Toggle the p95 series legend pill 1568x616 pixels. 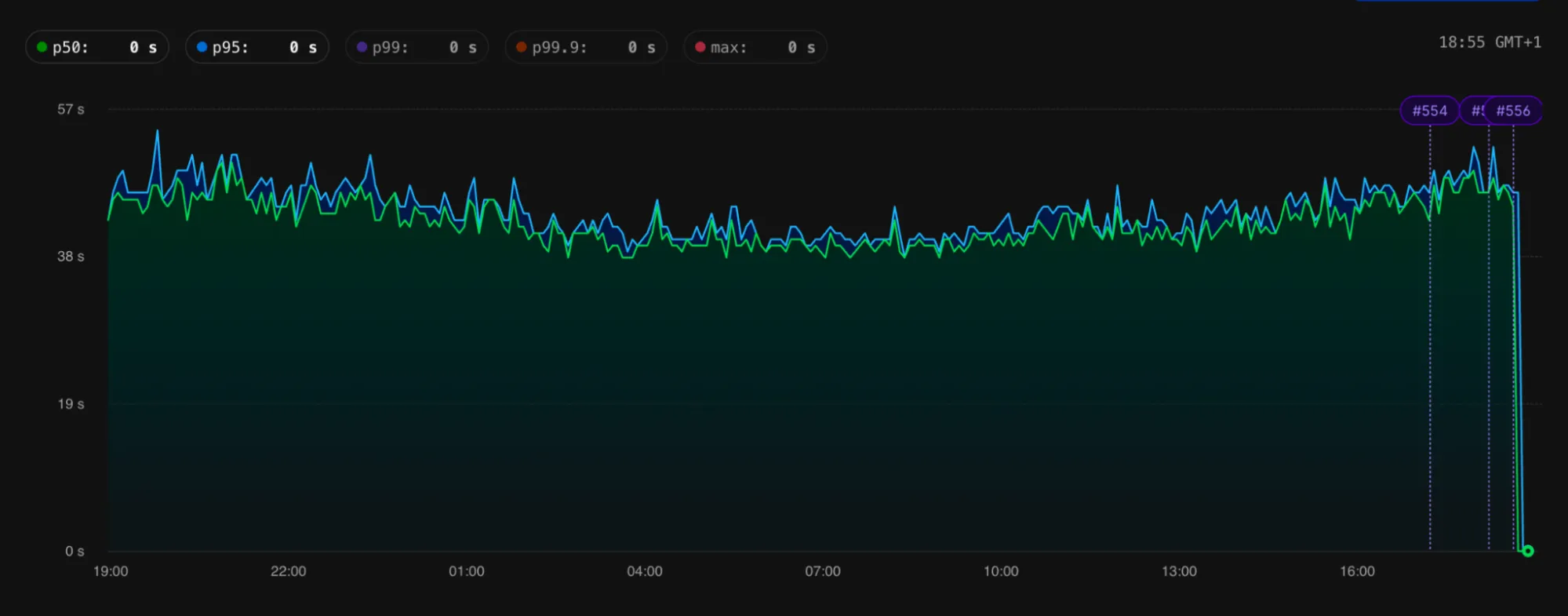point(257,47)
